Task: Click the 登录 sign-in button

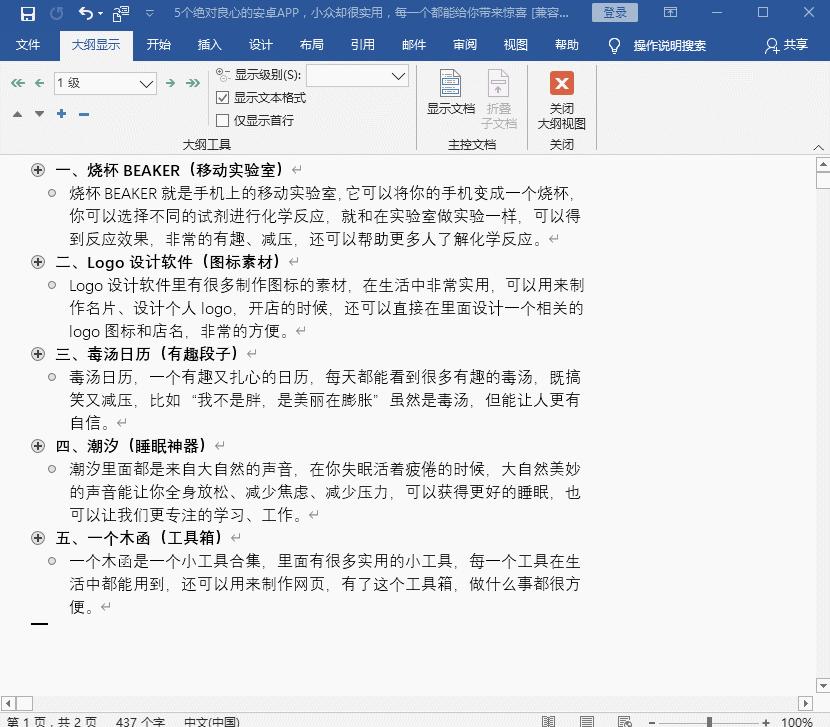Action: point(613,12)
